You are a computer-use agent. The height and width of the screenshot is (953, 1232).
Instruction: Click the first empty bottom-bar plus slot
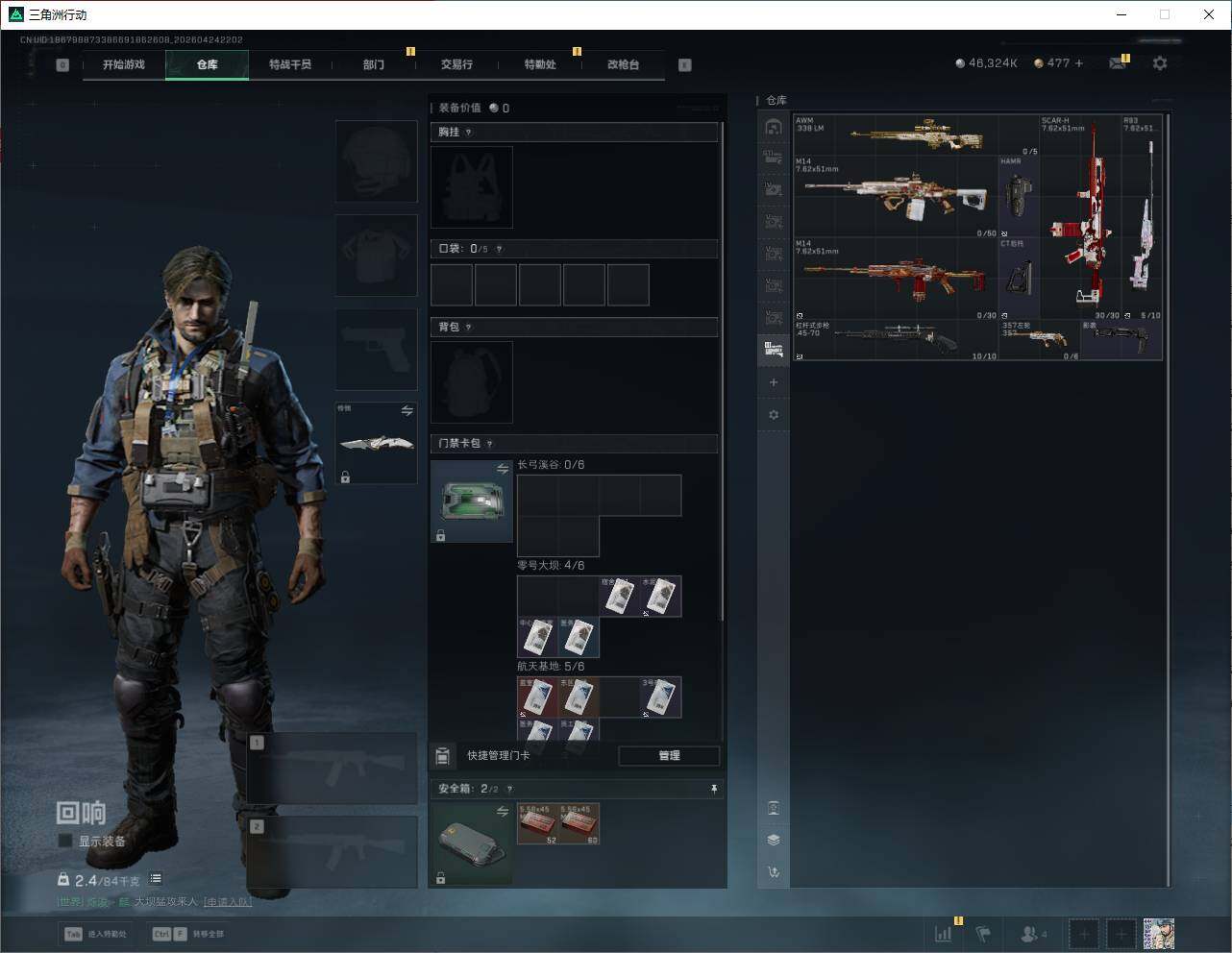point(1084,934)
